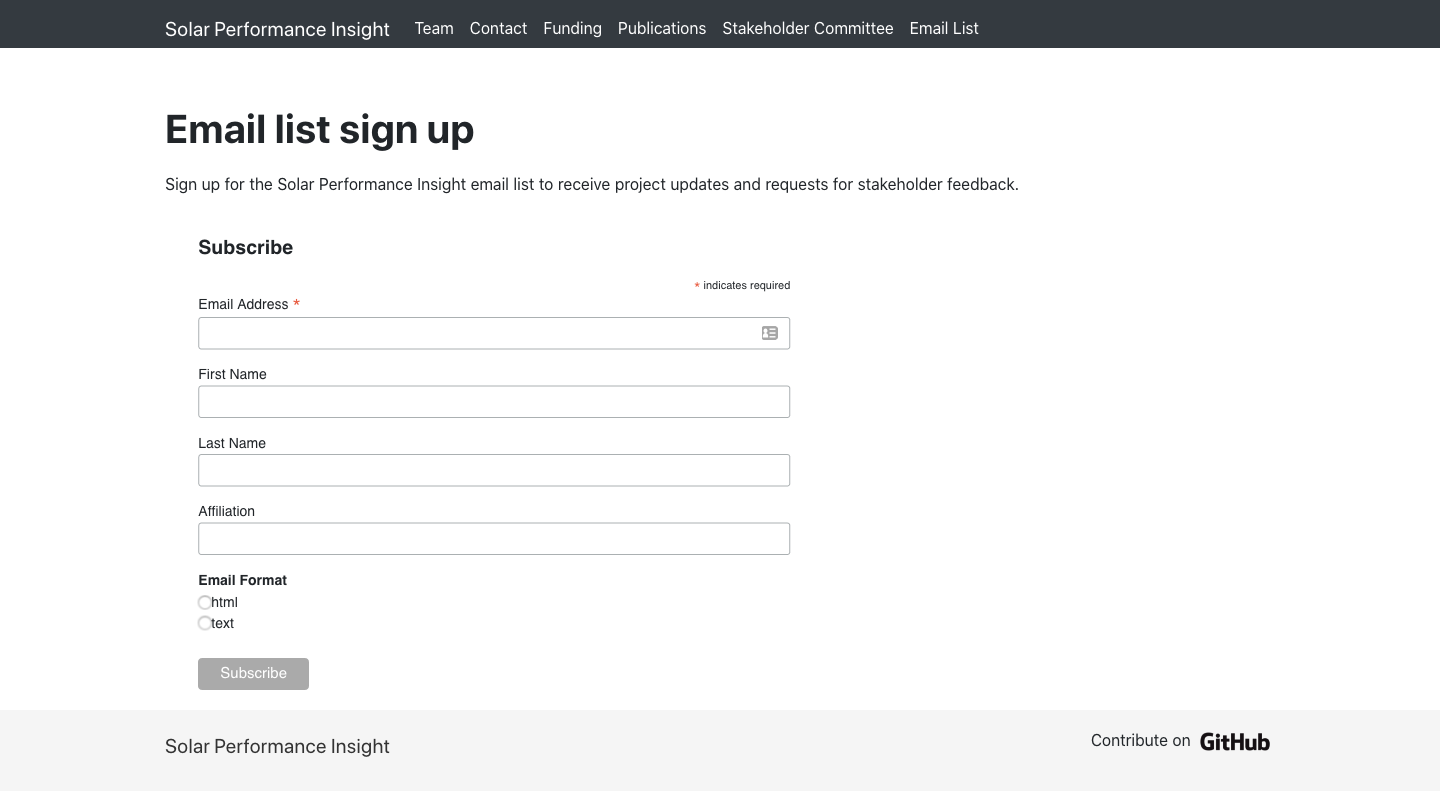
Task: Click the 'Subscribe' form heading
Action: (245, 247)
